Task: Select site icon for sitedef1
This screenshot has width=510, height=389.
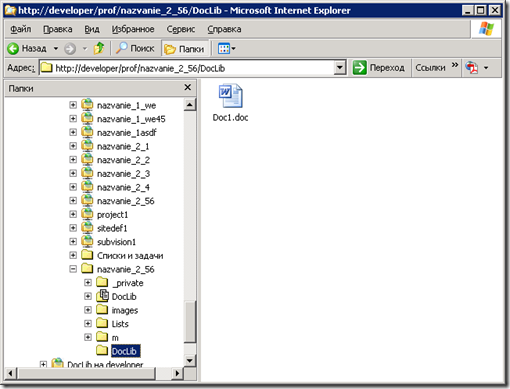Action: 87,228
